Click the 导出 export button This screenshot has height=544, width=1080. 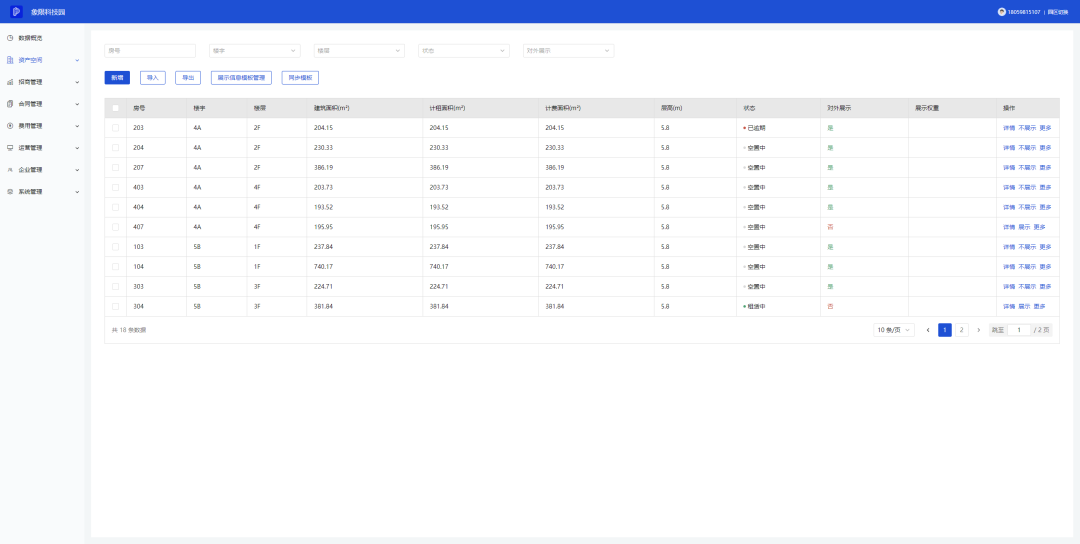188,77
